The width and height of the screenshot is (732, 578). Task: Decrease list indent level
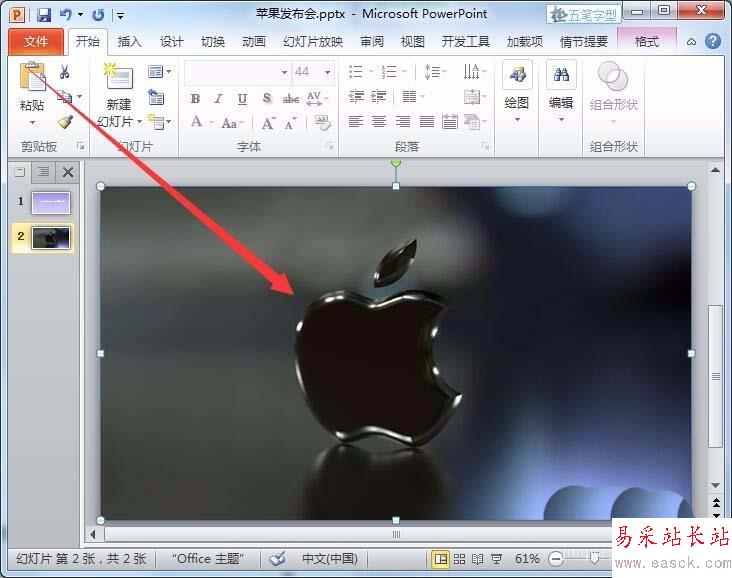click(x=356, y=97)
